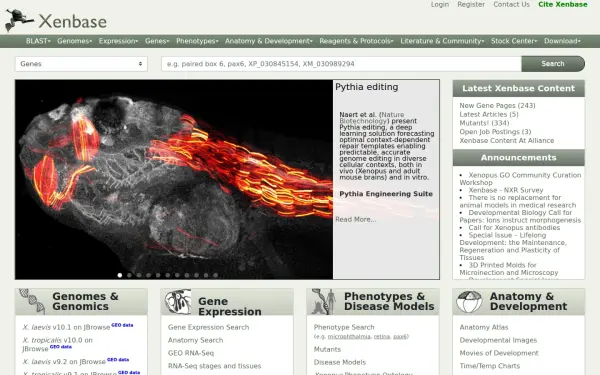
Task: Click the Search button
Action: pos(553,64)
